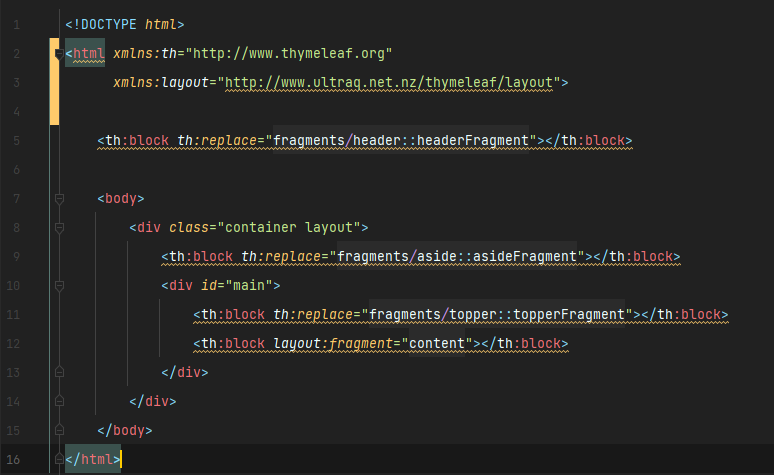This screenshot has width=774, height=475.
Task: Click fragments/header::headerFragment value
Action: 401,141
